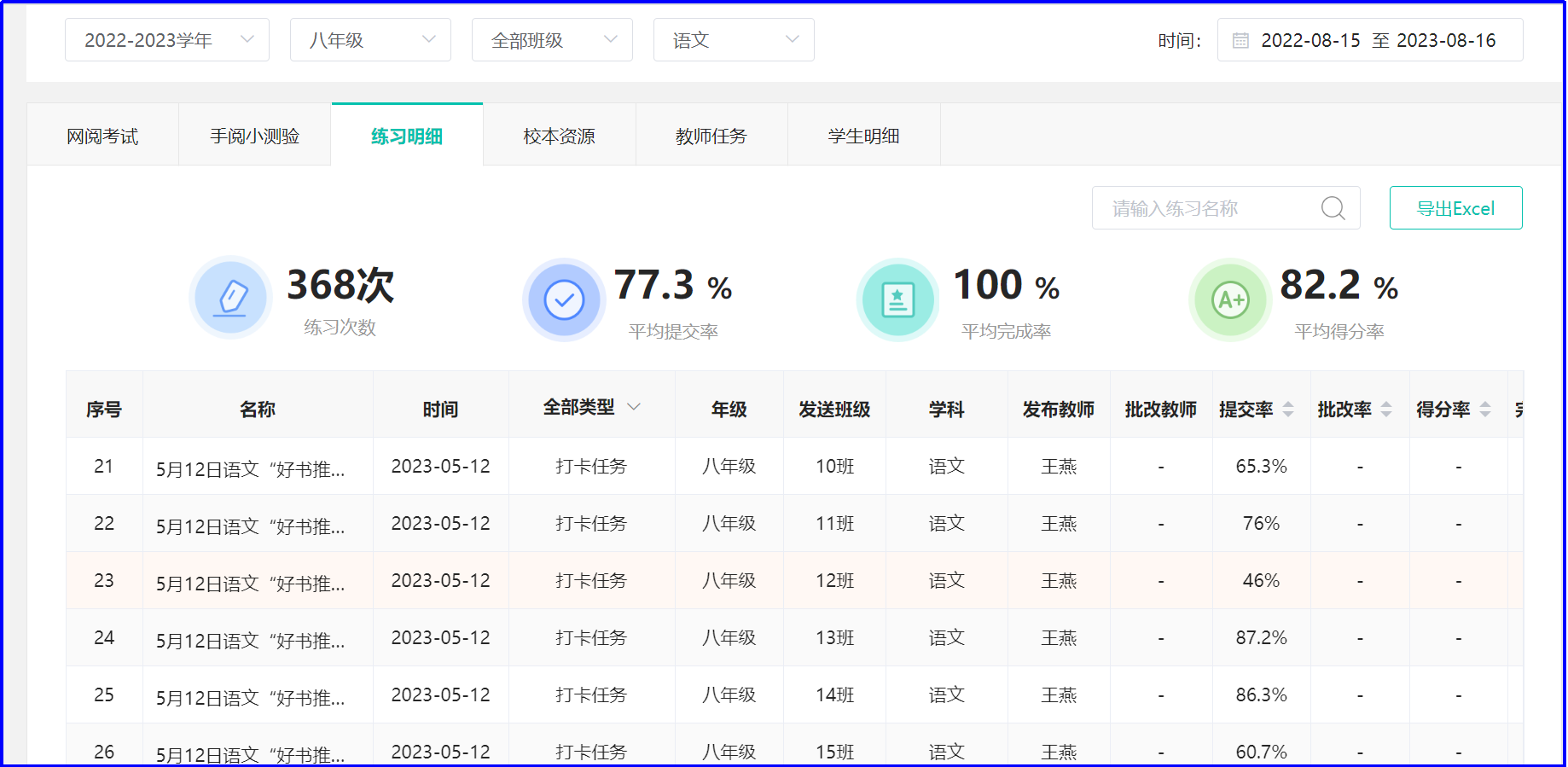Click the 导出Excel button
The width and height of the screenshot is (1568, 767).
coord(1455,208)
